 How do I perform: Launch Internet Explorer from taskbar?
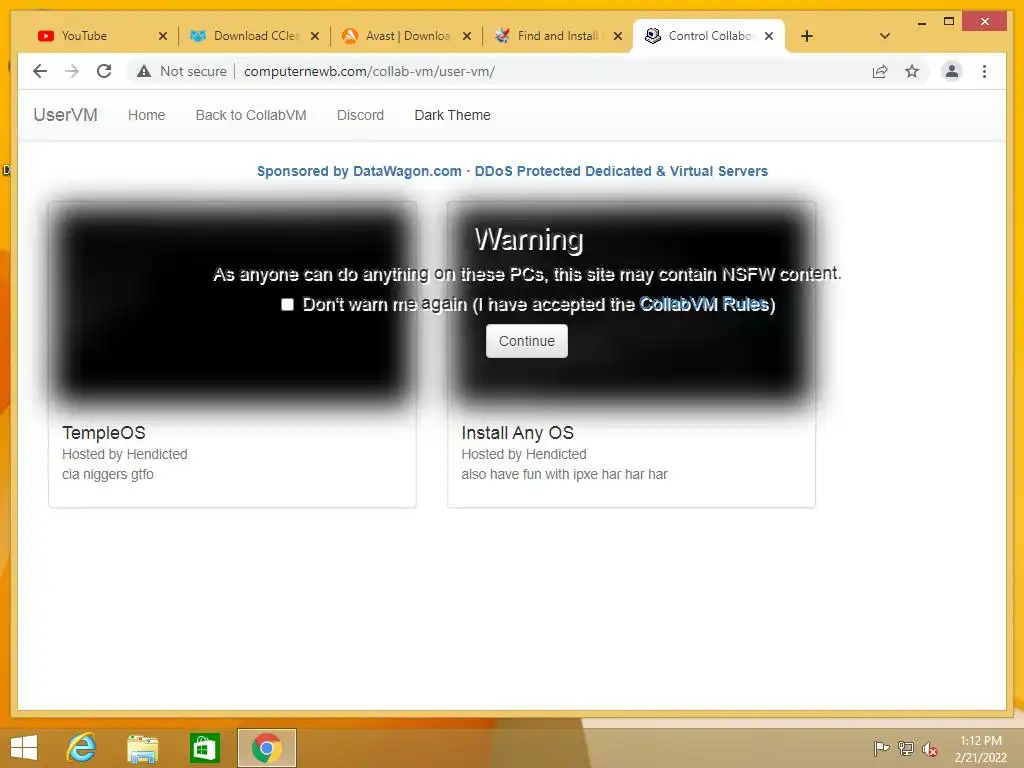pos(82,748)
